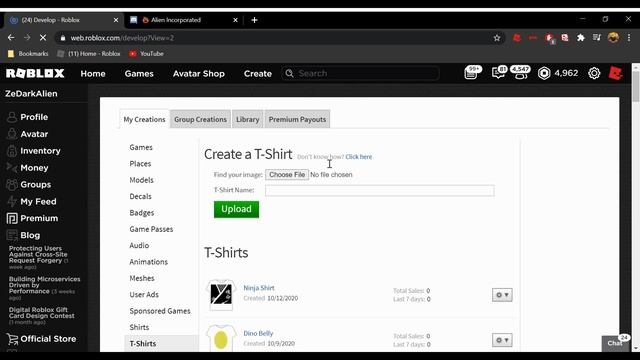
Task: Open the settings gear in Roblox header
Action: (594, 73)
